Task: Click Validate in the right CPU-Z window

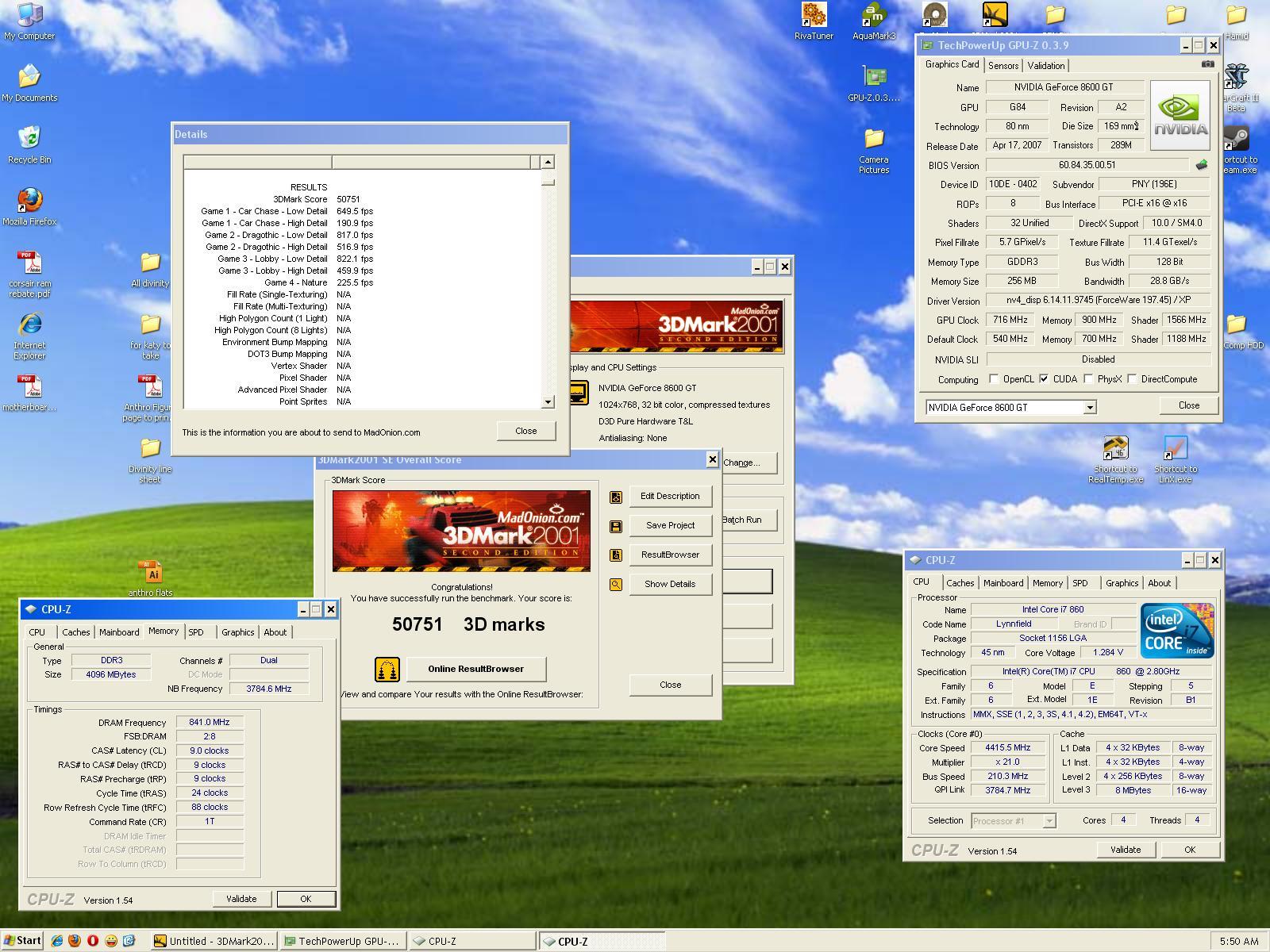Action: [1125, 850]
